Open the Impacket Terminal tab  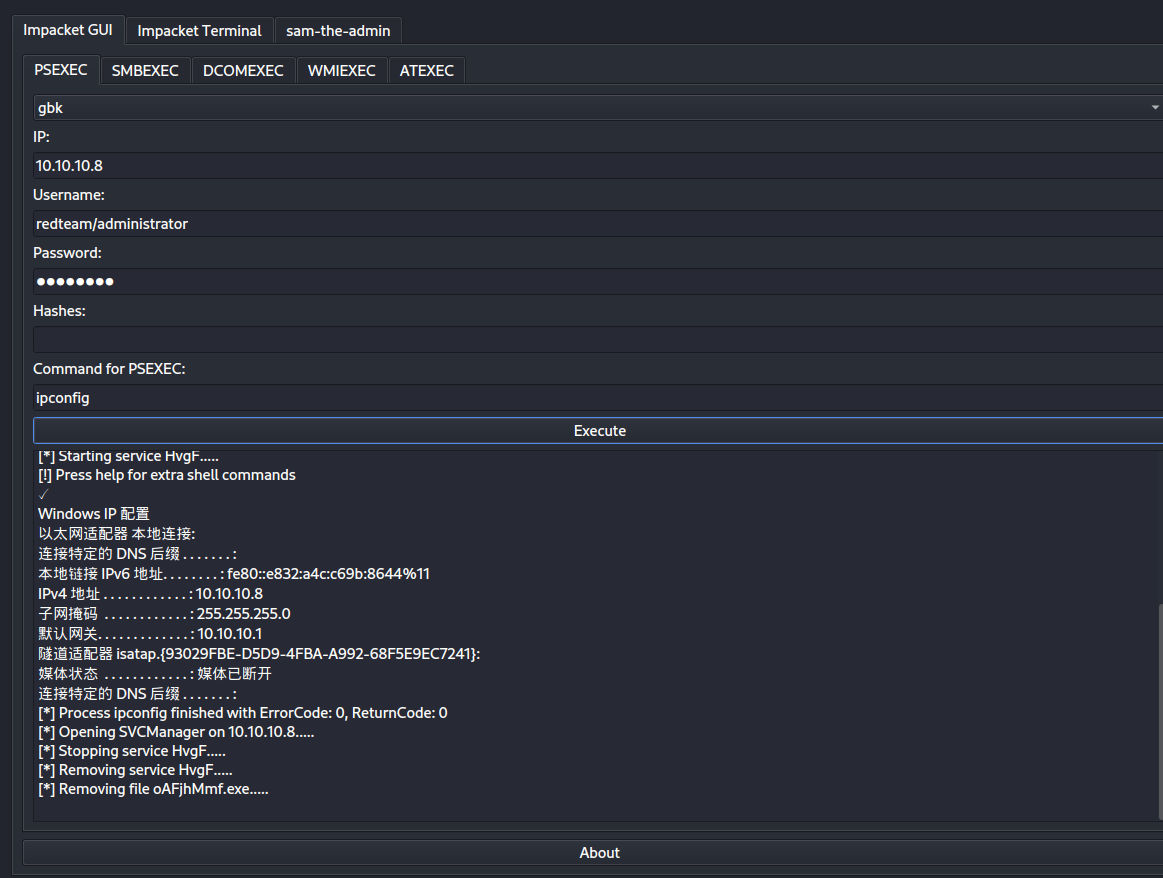[199, 31]
